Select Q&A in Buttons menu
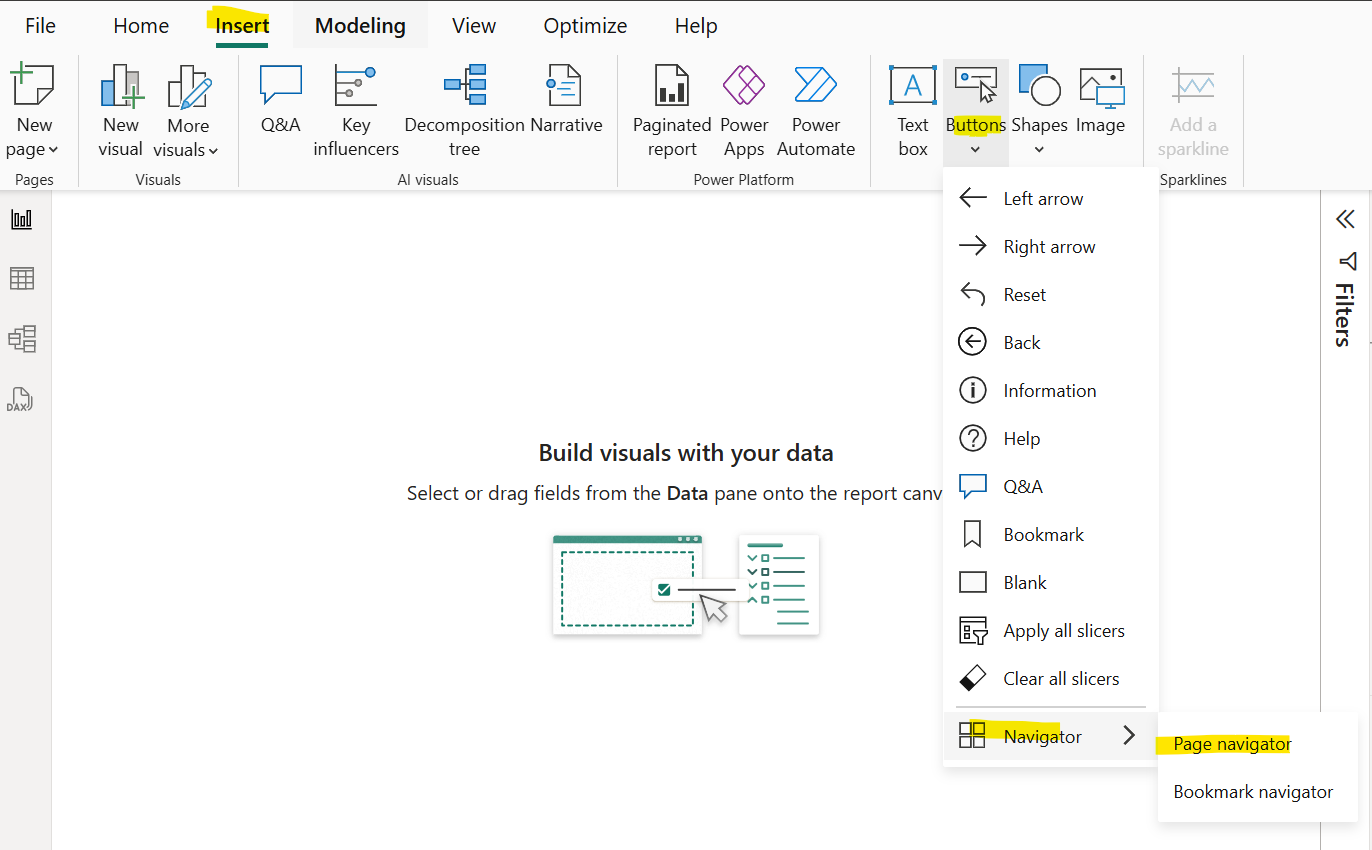 click(x=1050, y=486)
